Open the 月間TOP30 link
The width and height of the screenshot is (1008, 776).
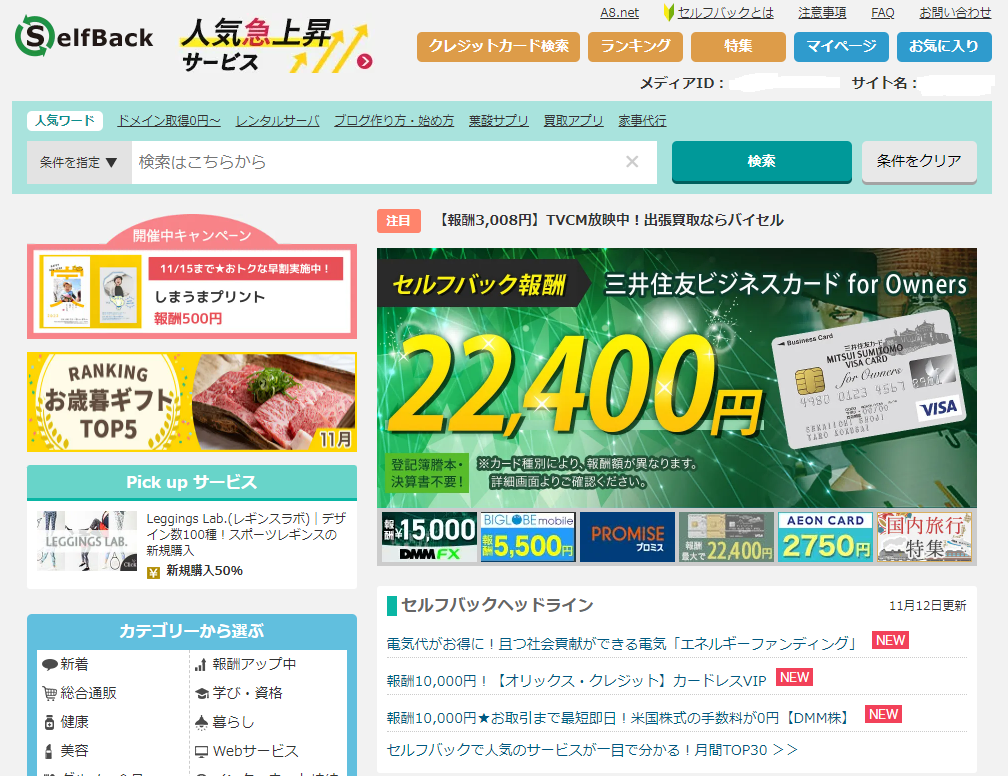click(592, 750)
